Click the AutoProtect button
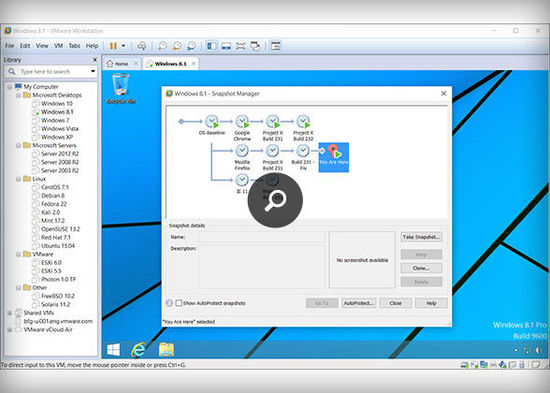550x393 pixels. click(x=359, y=303)
